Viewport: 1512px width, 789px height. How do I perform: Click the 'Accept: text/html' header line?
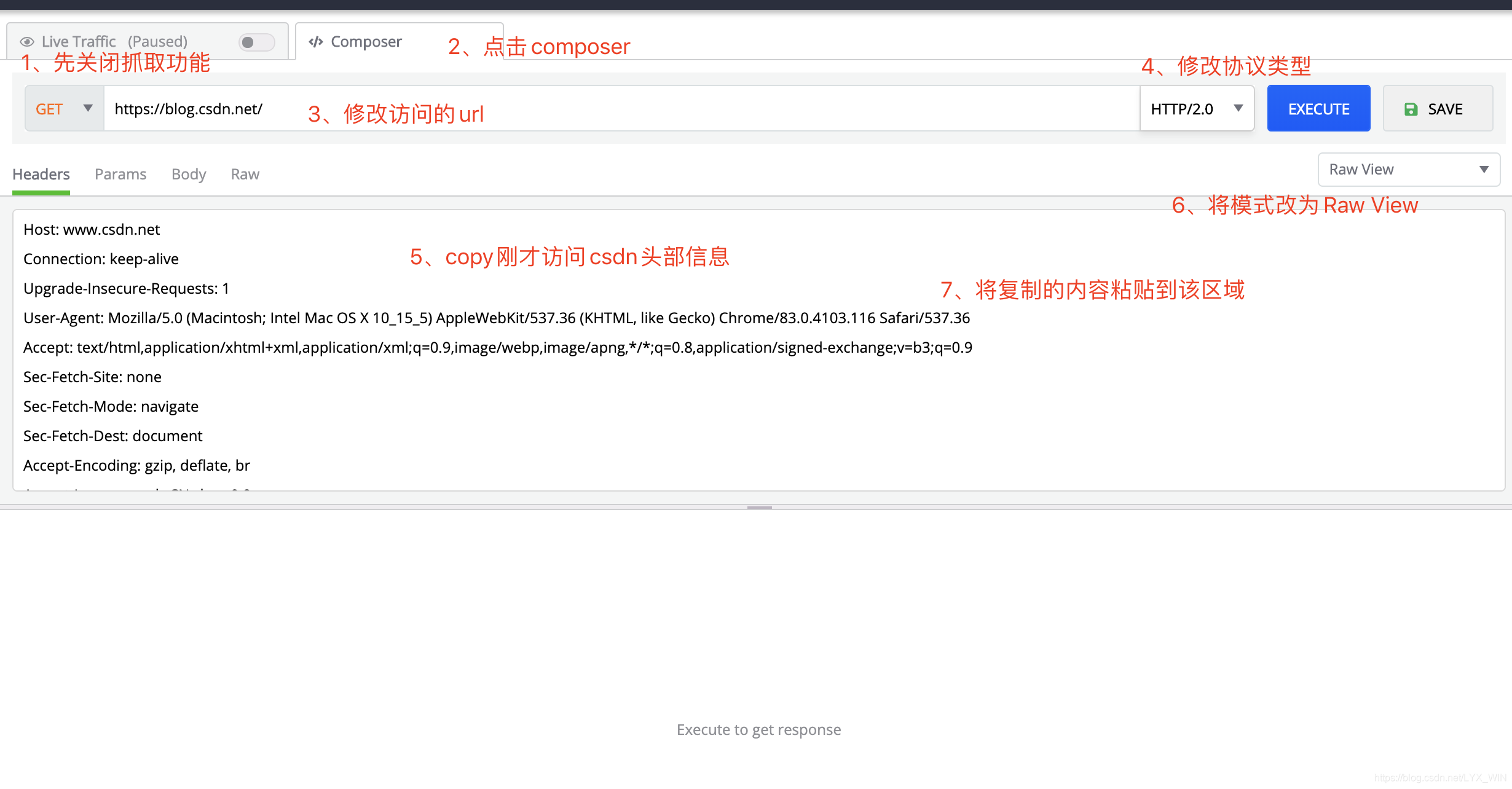(x=498, y=348)
